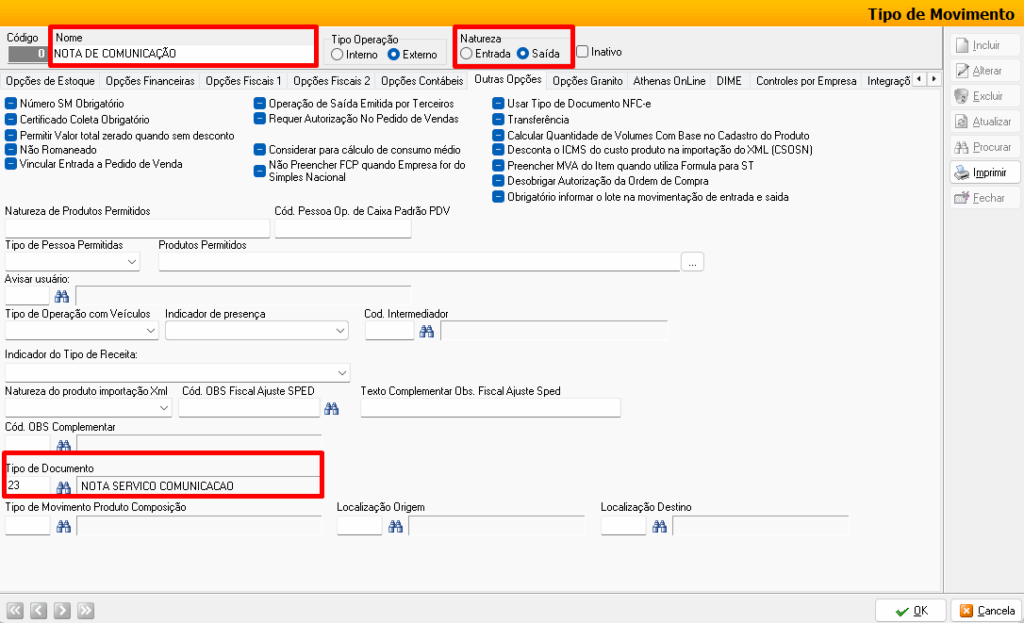Click the Imprimir button

point(984,173)
